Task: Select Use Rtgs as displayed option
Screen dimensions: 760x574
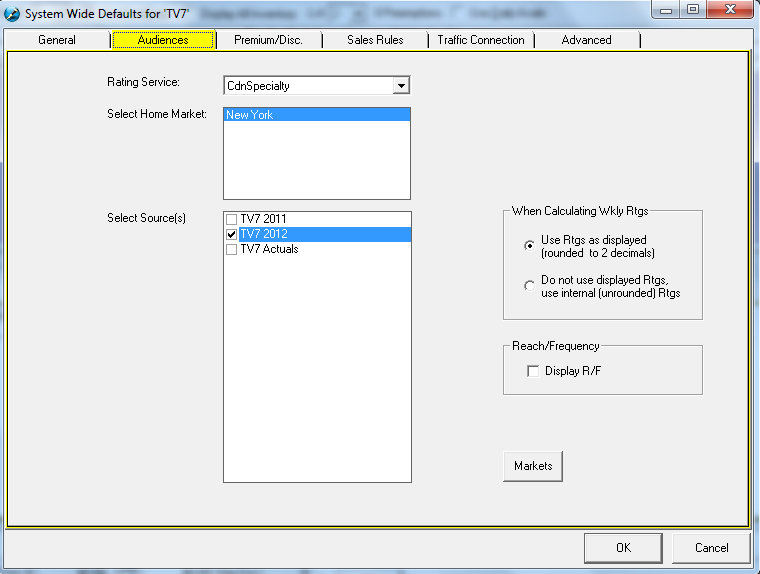Action: tap(530, 246)
